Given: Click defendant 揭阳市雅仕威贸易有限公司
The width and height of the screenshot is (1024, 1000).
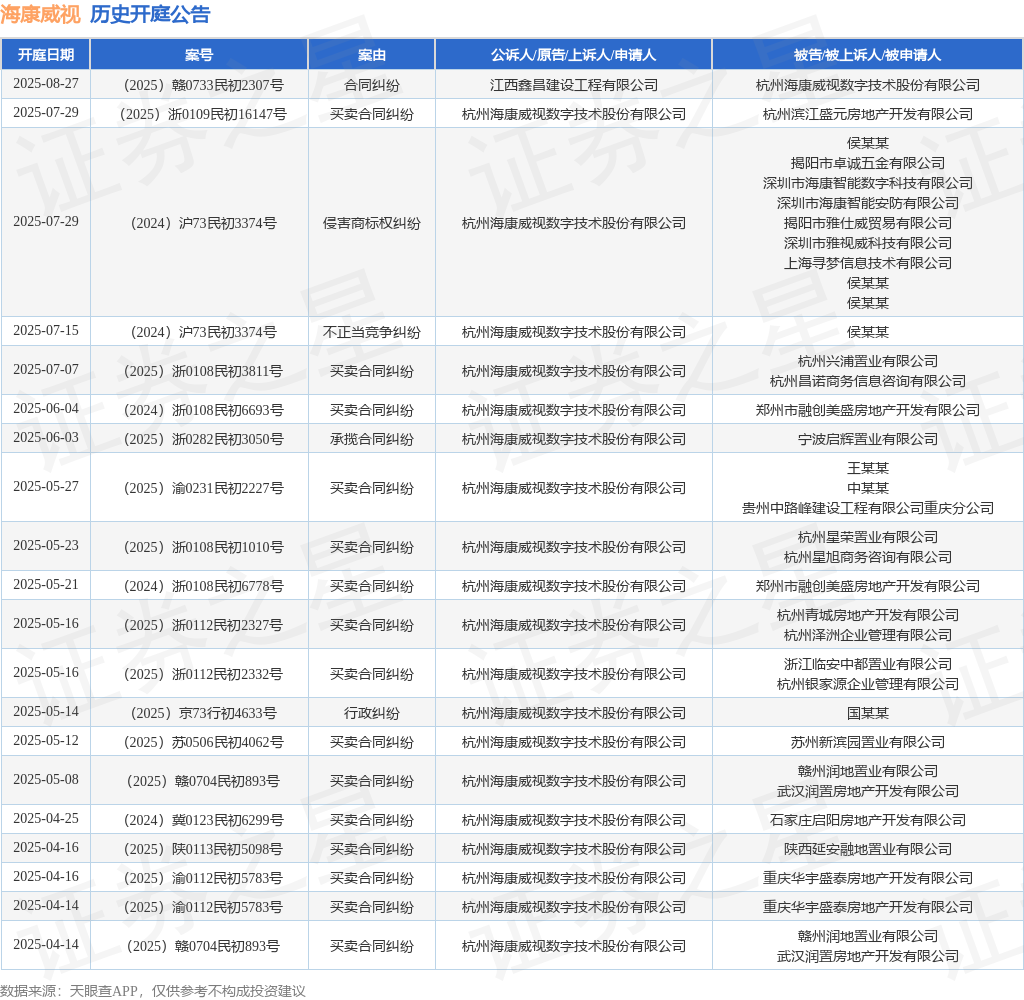Looking at the screenshot, I should coord(867,223).
